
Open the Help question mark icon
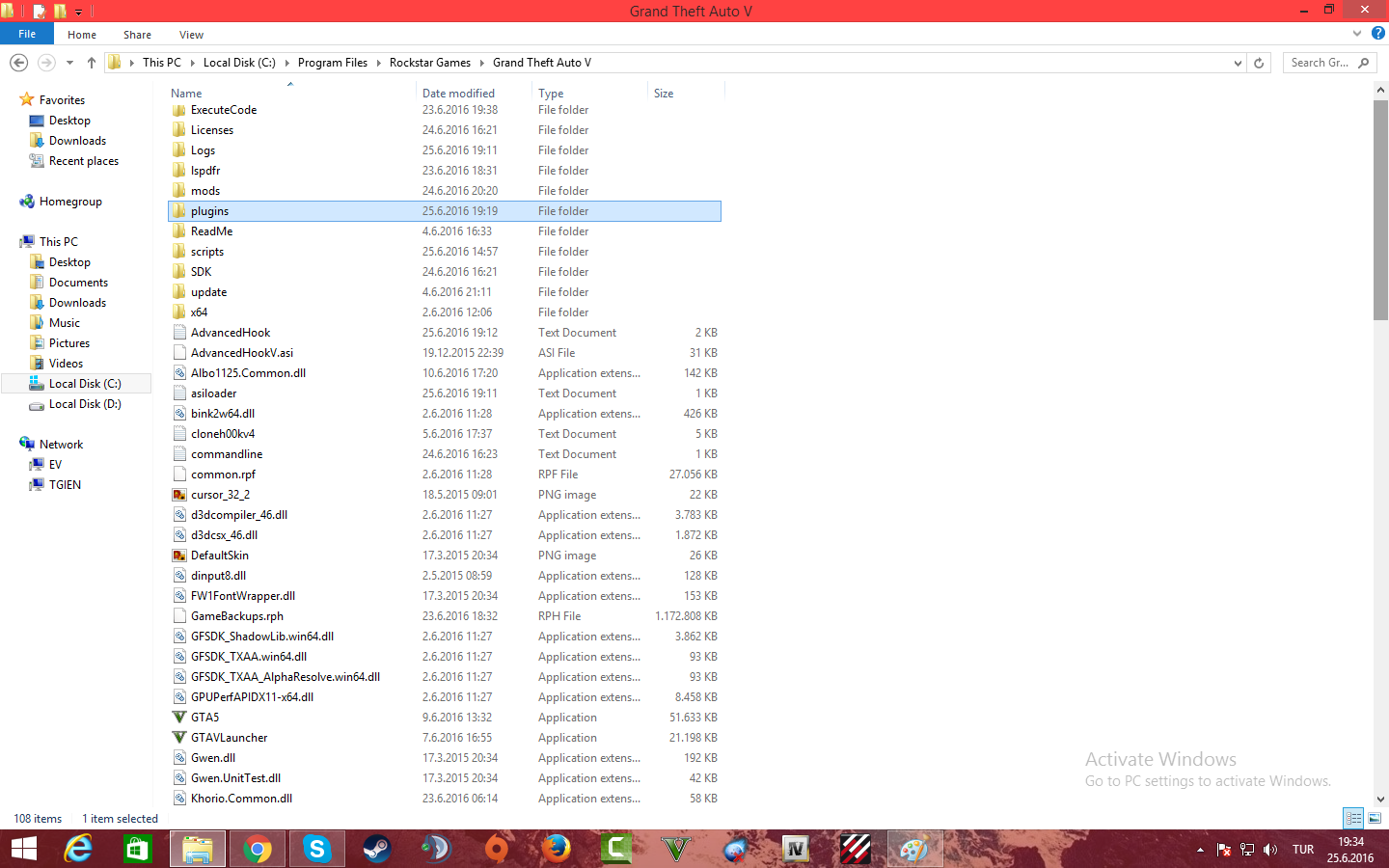pyautogui.click(x=1377, y=34)
